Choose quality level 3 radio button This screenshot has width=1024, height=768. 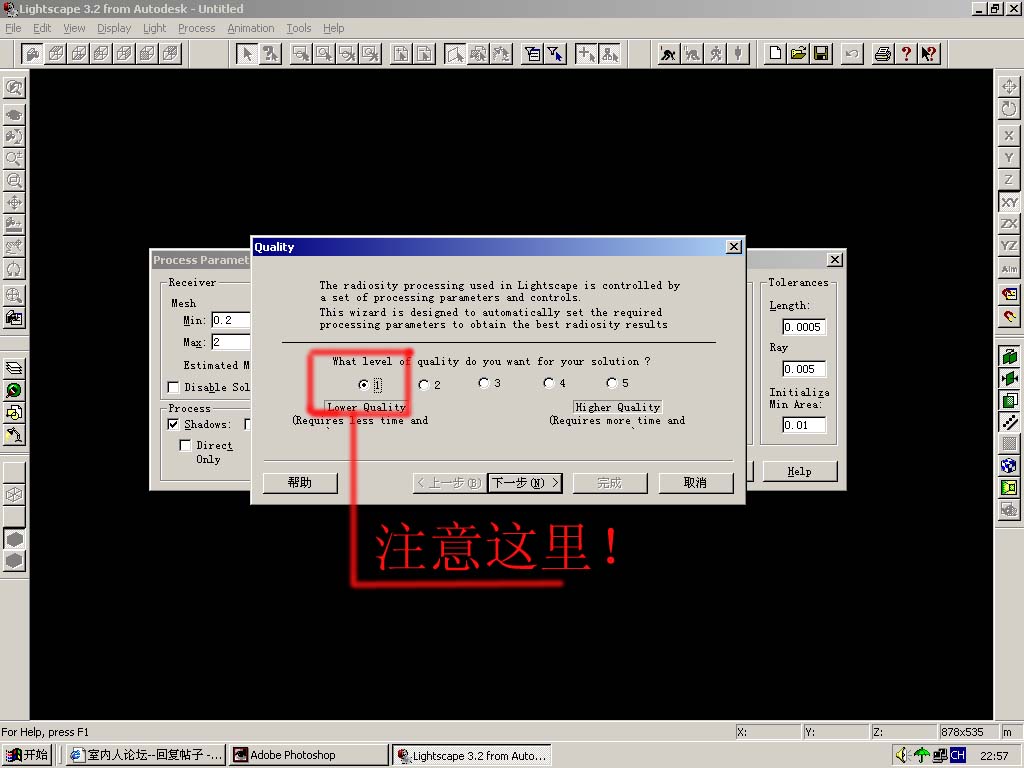484,383
